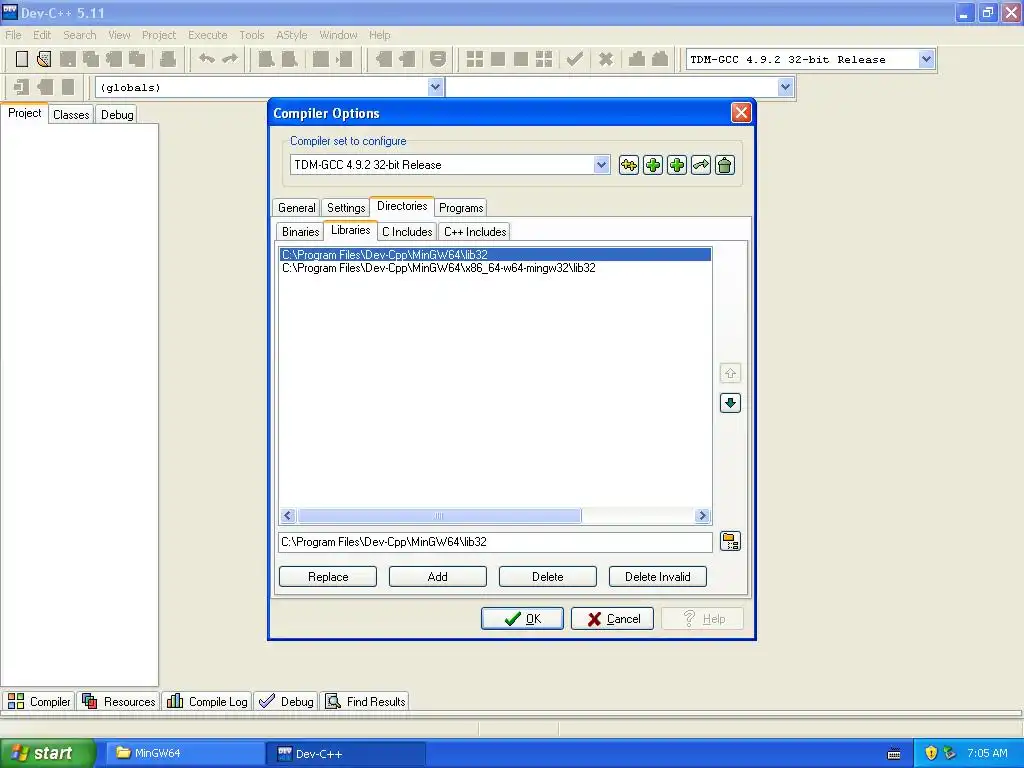Browse for a library directory folder
The image size is (1024, 768).
click(730, 541)
